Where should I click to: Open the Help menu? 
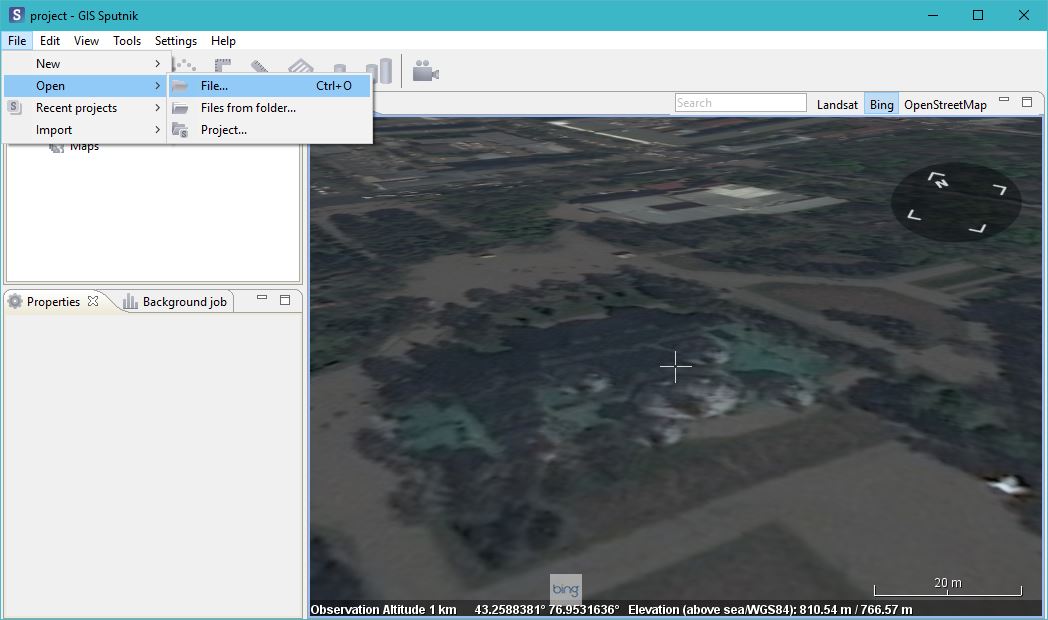coord(223,41)
